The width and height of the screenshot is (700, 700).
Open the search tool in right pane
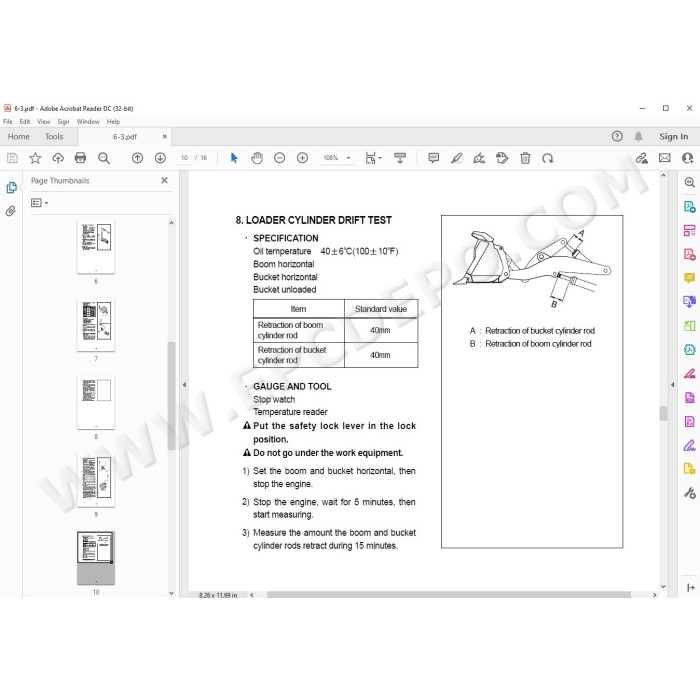(x=689, y=182)
